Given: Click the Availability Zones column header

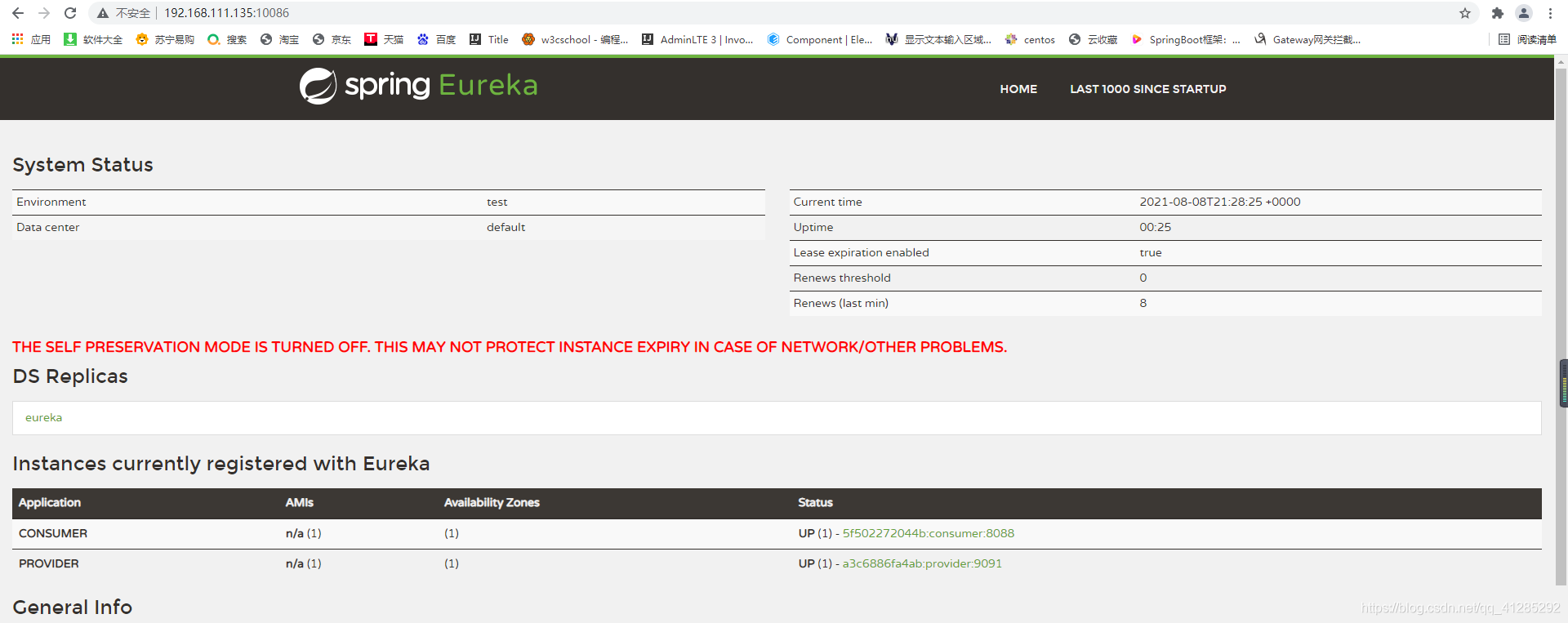Looking at the screenshot, I should pos(492,502).
